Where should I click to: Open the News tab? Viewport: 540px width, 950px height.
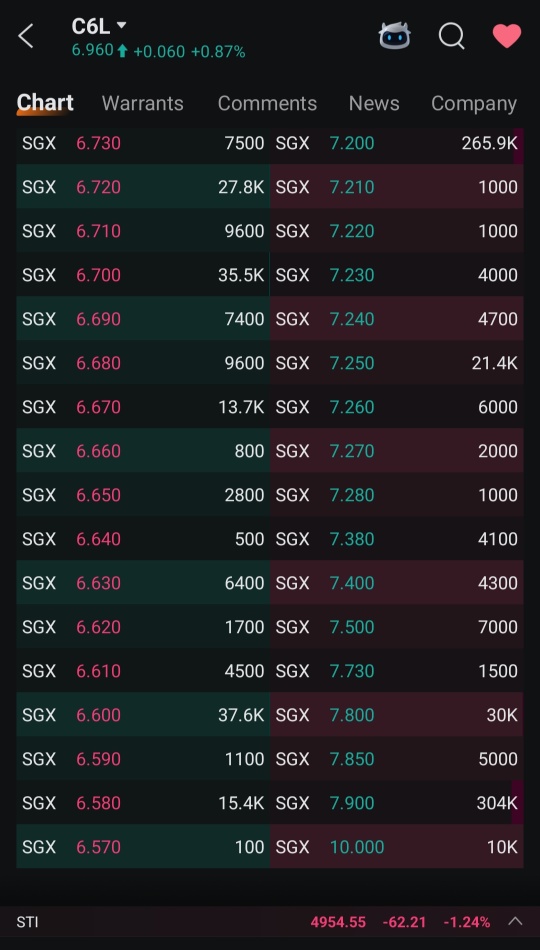pyautogui.click(x=374, y=104)
